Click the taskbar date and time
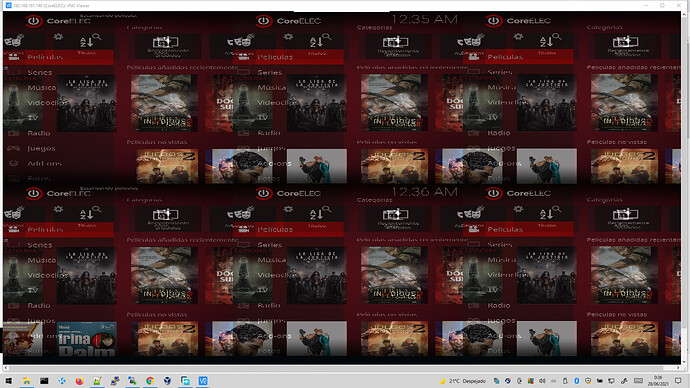This screenshot has height=388, width=690. click(x=658, y=381)
